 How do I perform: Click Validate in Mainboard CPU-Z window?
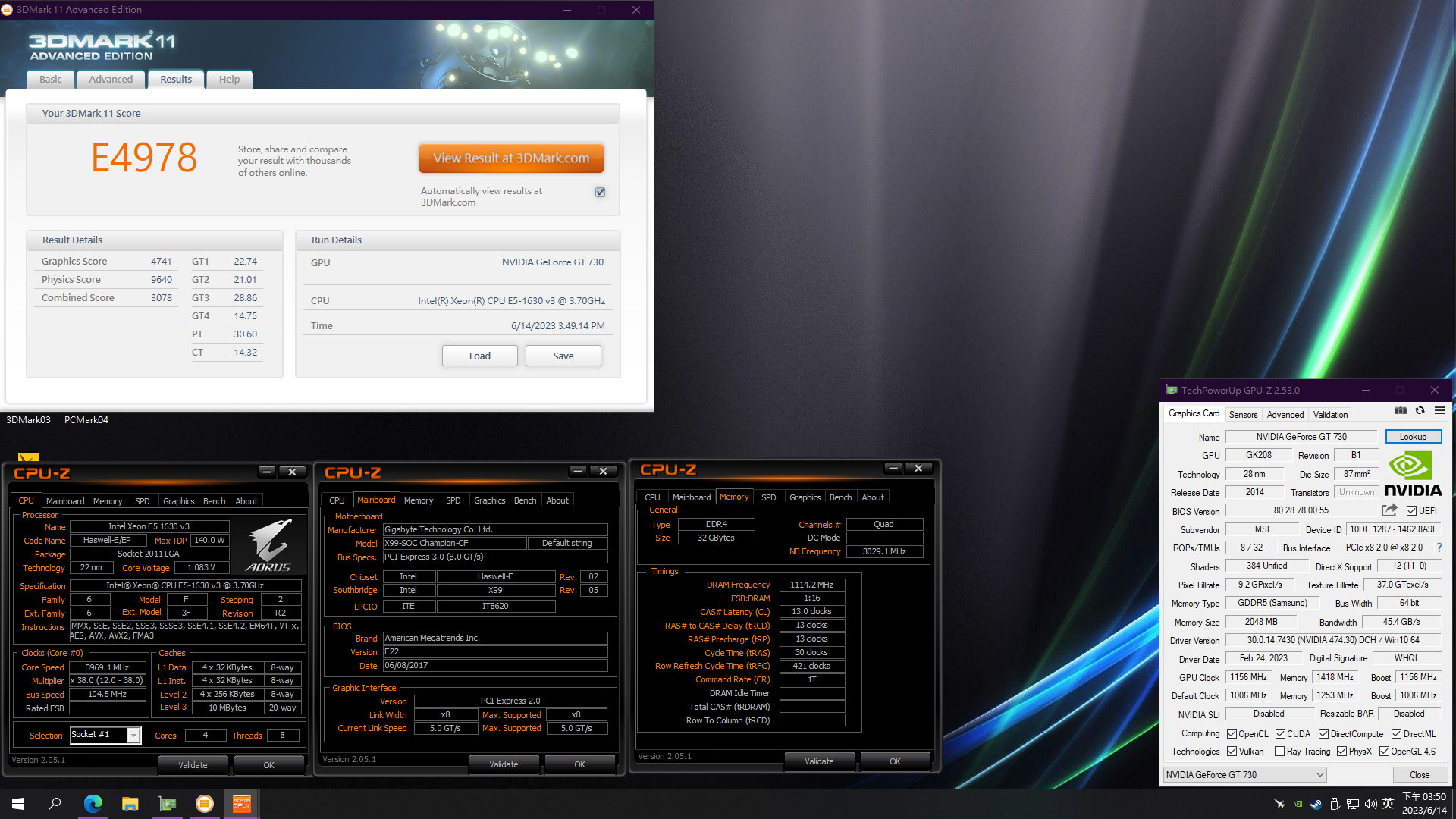pyautogui.click(x=504, y=764)
